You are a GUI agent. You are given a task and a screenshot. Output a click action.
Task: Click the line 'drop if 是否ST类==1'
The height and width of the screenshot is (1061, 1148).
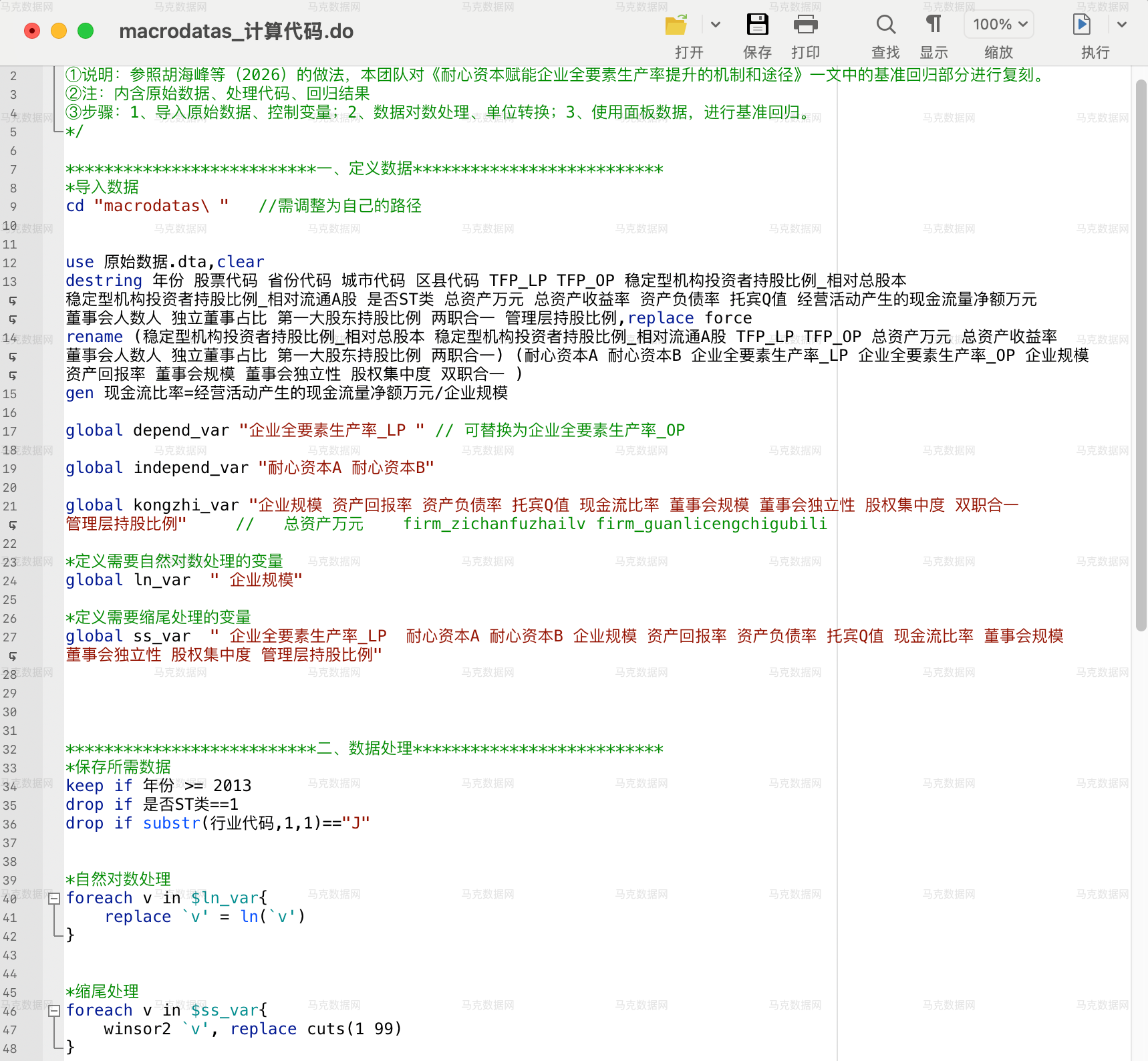[x=152, y=804]
